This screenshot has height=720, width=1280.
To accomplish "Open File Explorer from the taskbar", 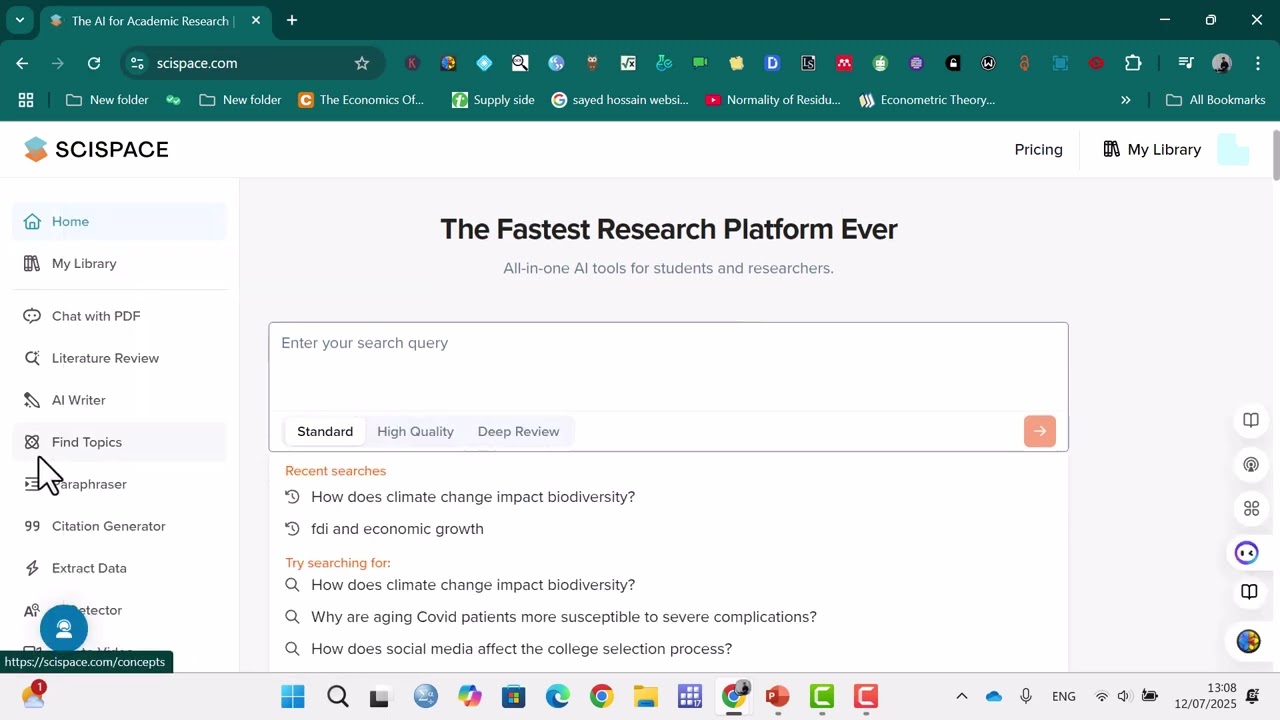I will (645, 696).
